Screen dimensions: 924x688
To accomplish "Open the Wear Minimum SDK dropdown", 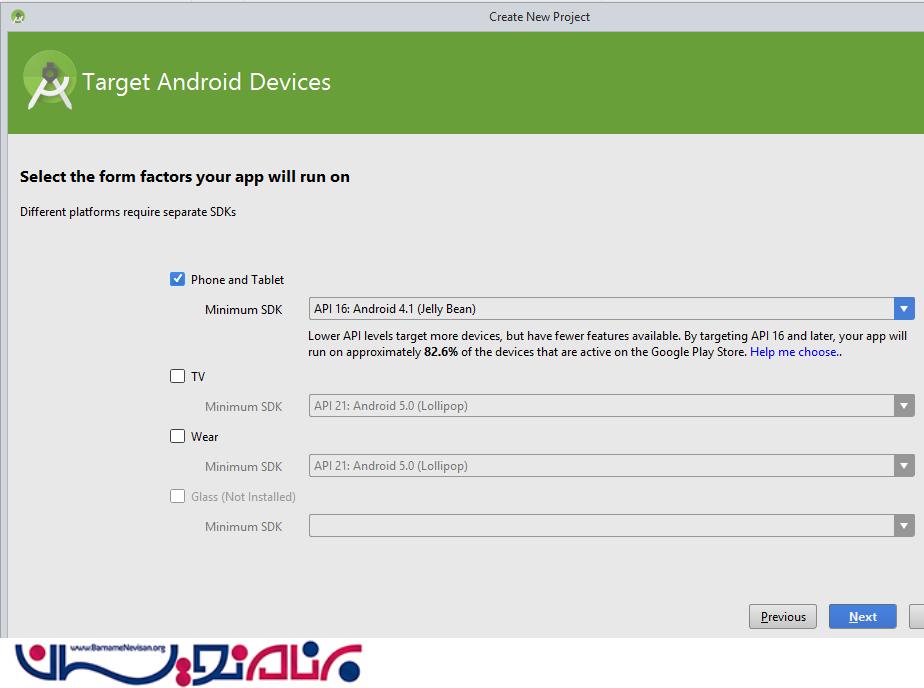I will click(611, 466).
